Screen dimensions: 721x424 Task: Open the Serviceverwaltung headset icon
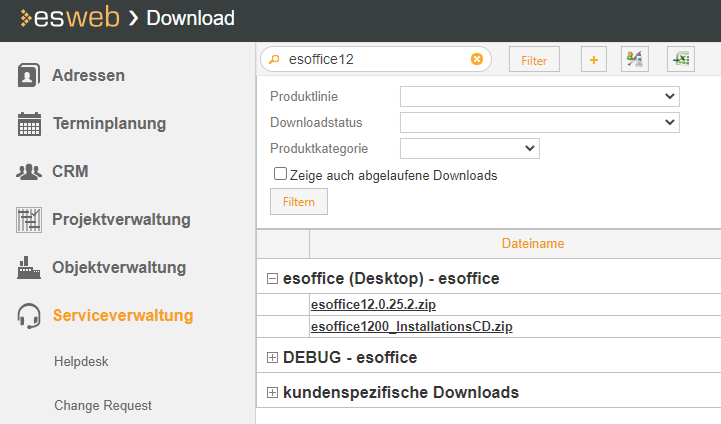coord(29,316)
